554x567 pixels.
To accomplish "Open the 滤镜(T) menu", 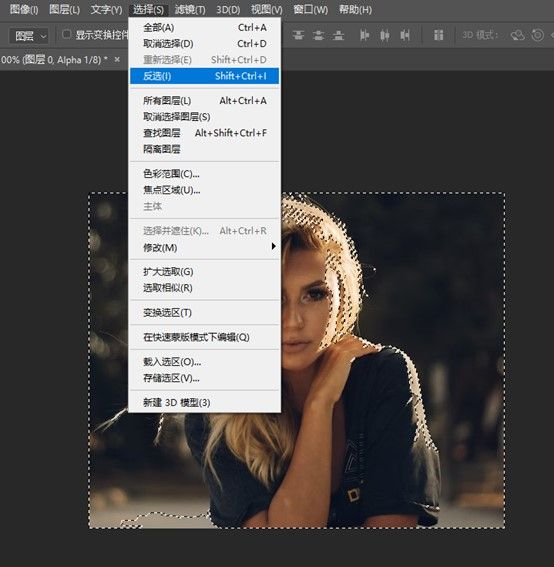I will (x=190, y=9).
